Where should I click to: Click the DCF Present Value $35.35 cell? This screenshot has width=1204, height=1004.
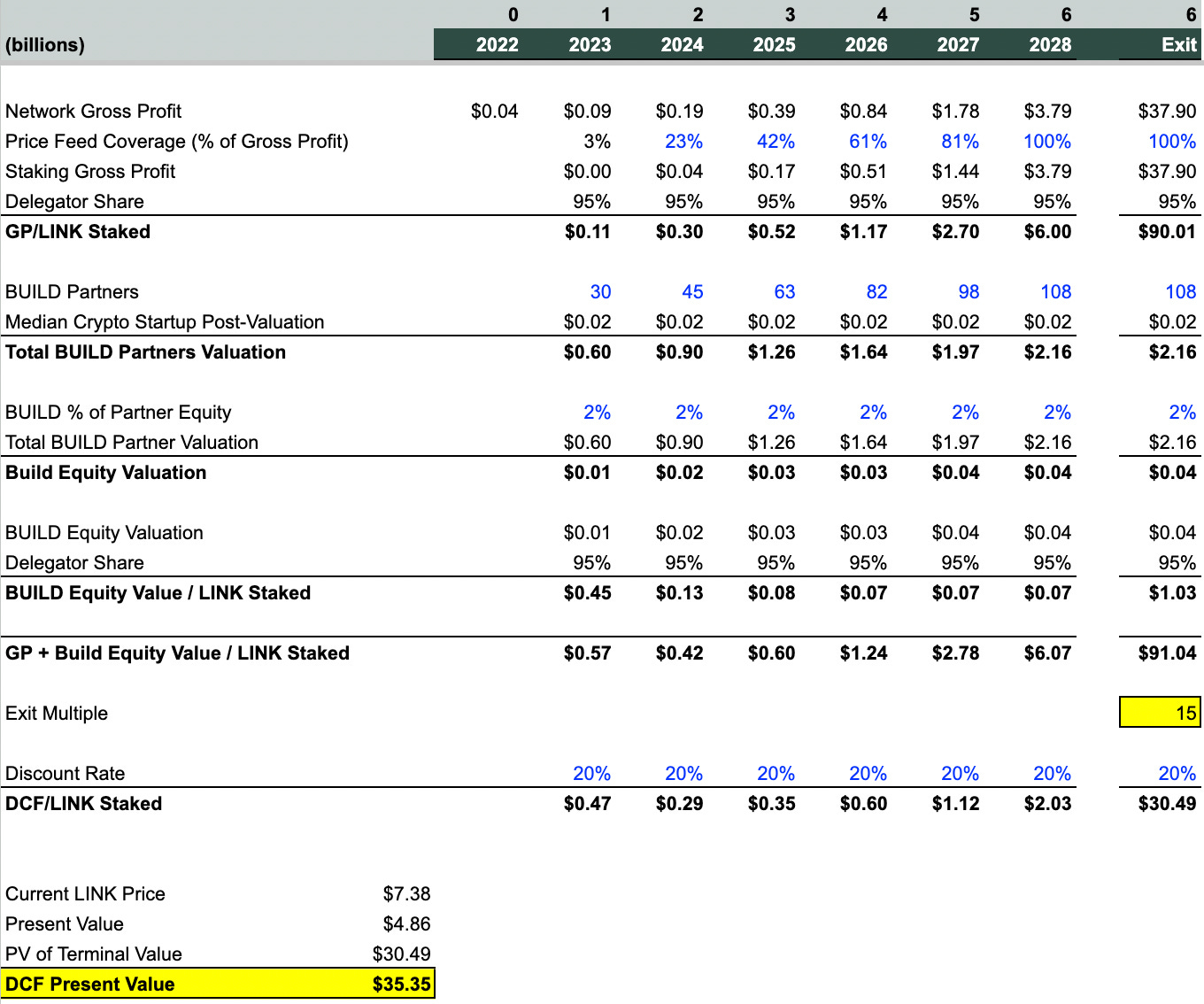(x=402, y=984)
